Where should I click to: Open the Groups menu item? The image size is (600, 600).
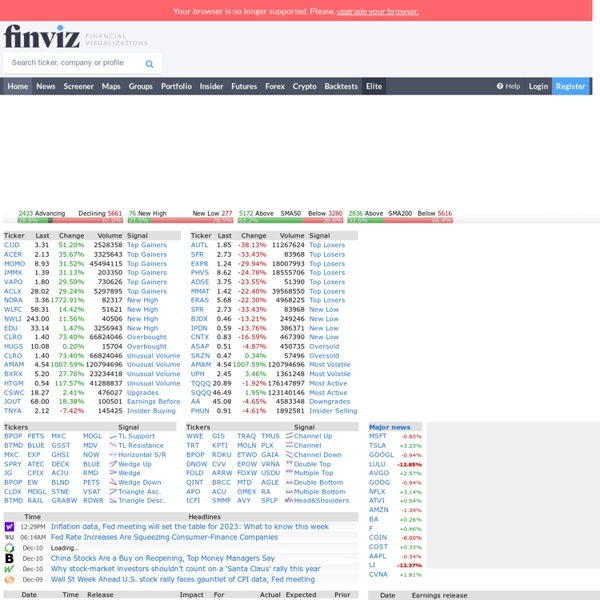point(140,86)
